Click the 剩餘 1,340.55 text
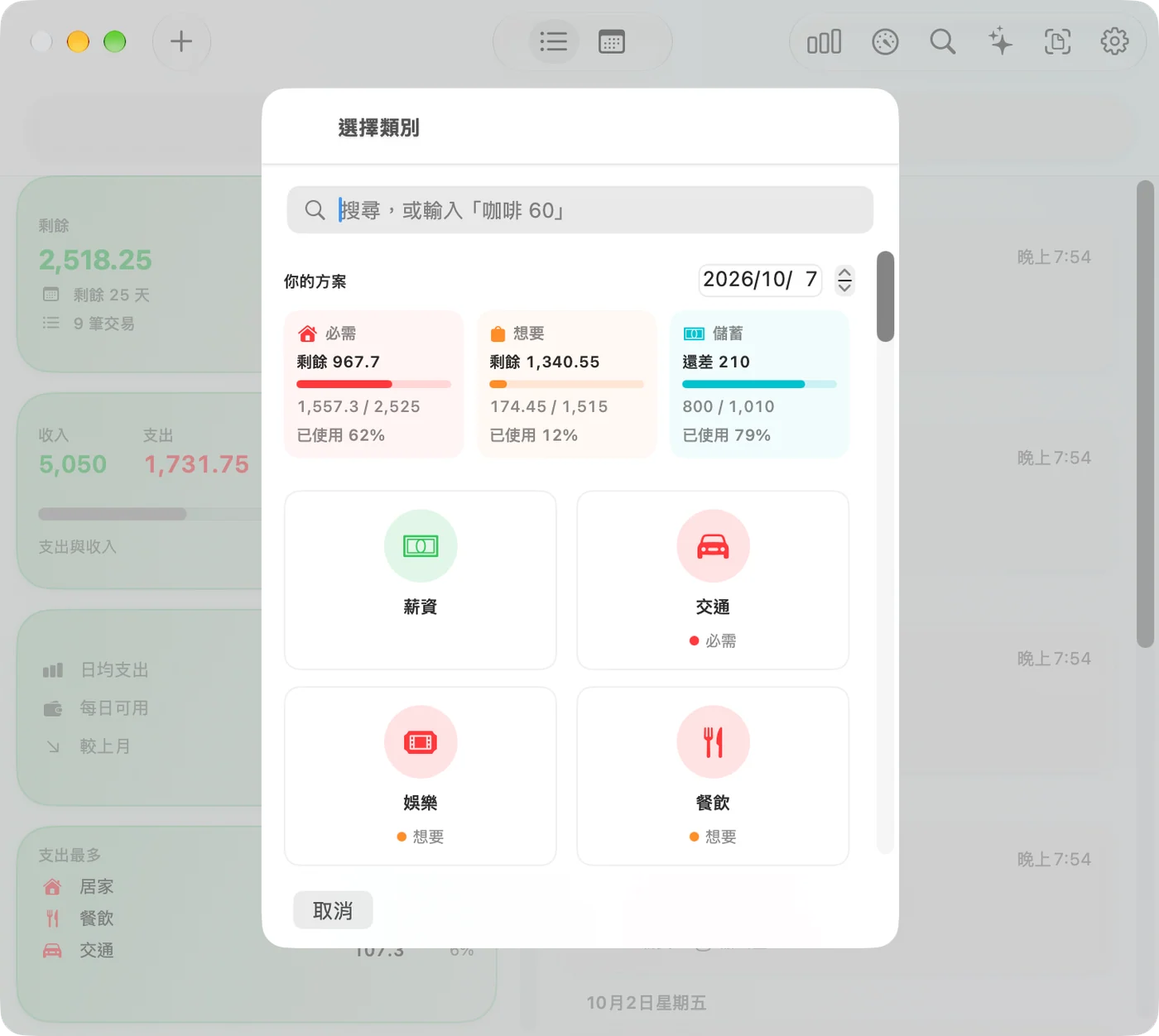The image size is (1159, 1036). pos(545,362)
